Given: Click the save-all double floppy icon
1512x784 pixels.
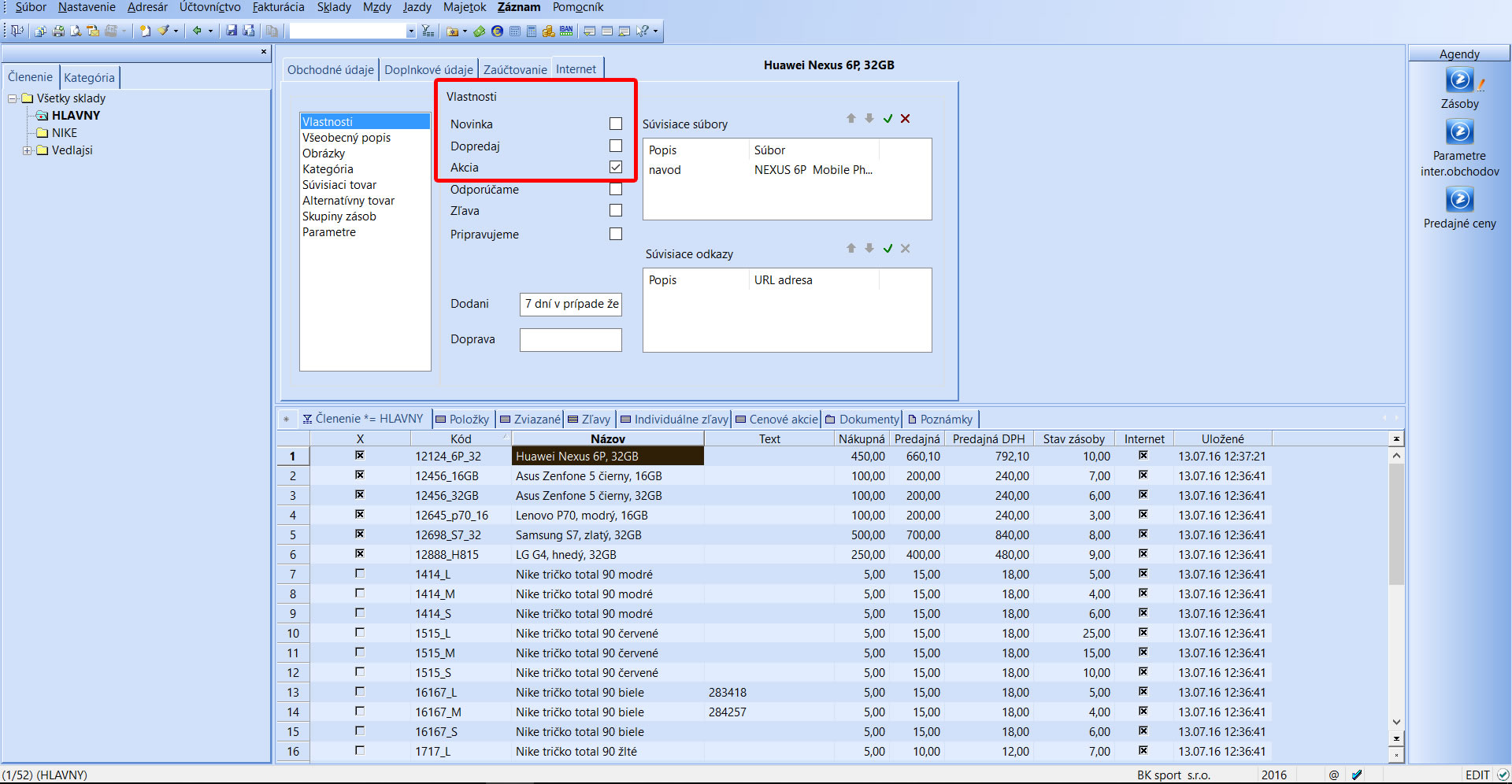Looking at the screenshot, I should (x=249, y=31).
